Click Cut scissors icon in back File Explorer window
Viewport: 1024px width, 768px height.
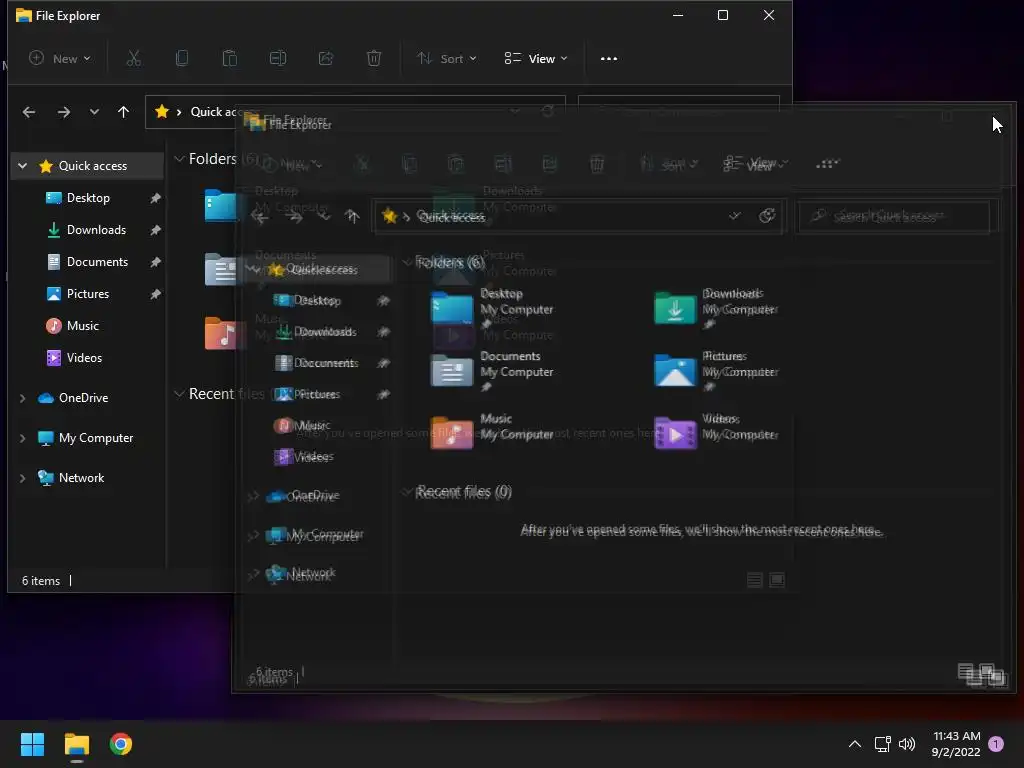(133, 59)
